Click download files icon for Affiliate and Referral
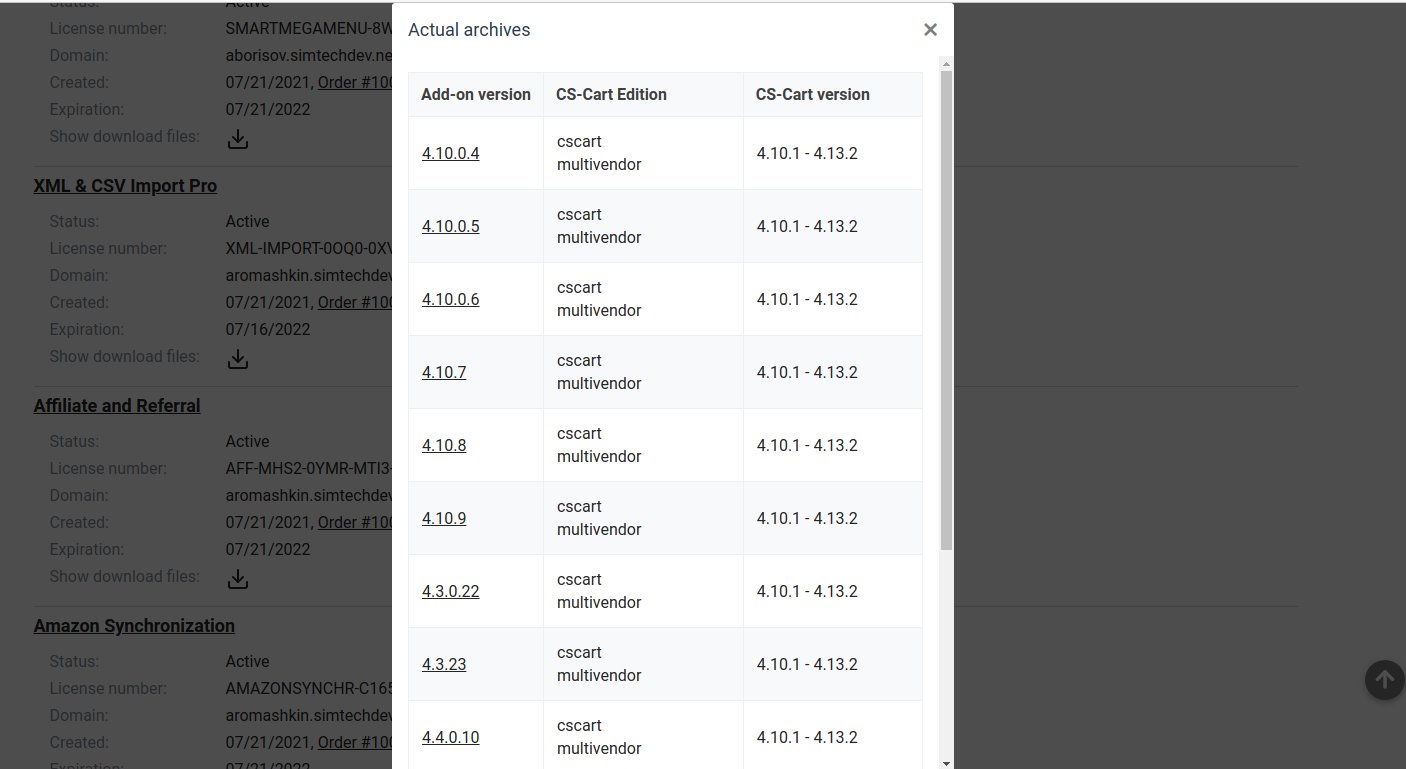 click(x=237, y=579)
